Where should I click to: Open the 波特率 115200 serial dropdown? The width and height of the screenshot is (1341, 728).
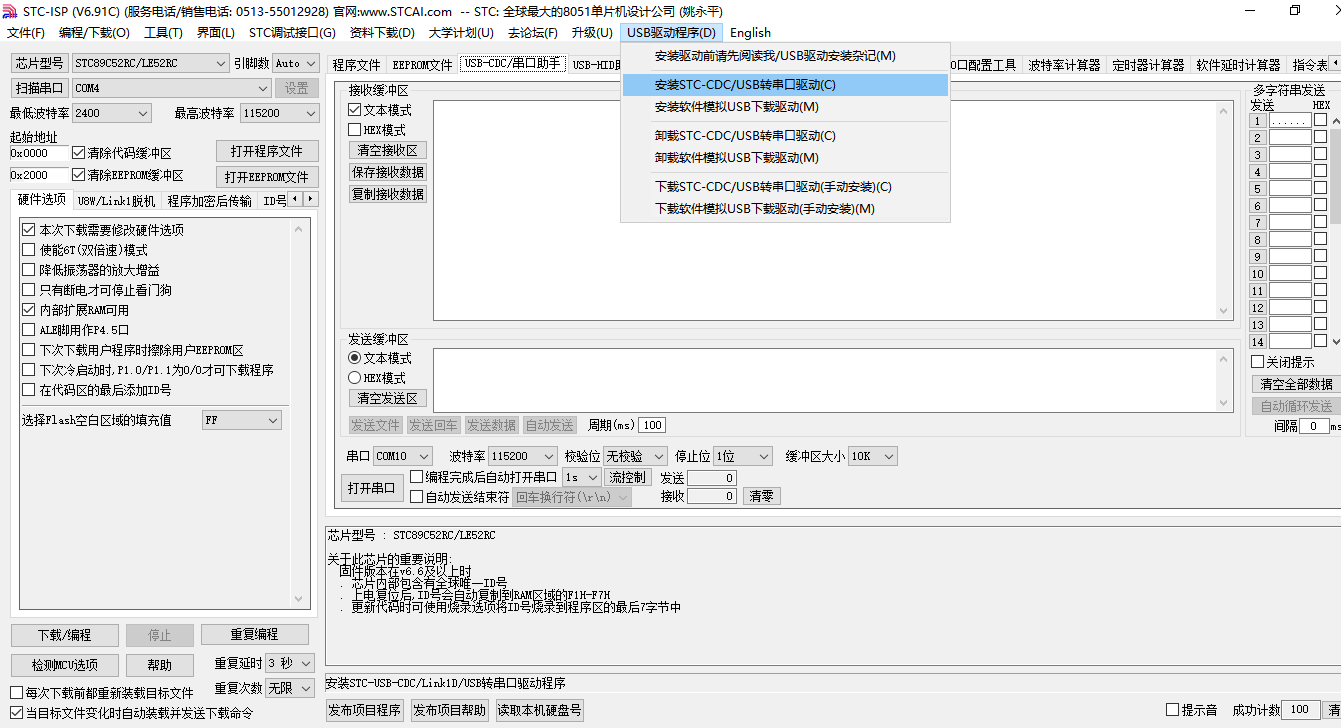(523, 456)
